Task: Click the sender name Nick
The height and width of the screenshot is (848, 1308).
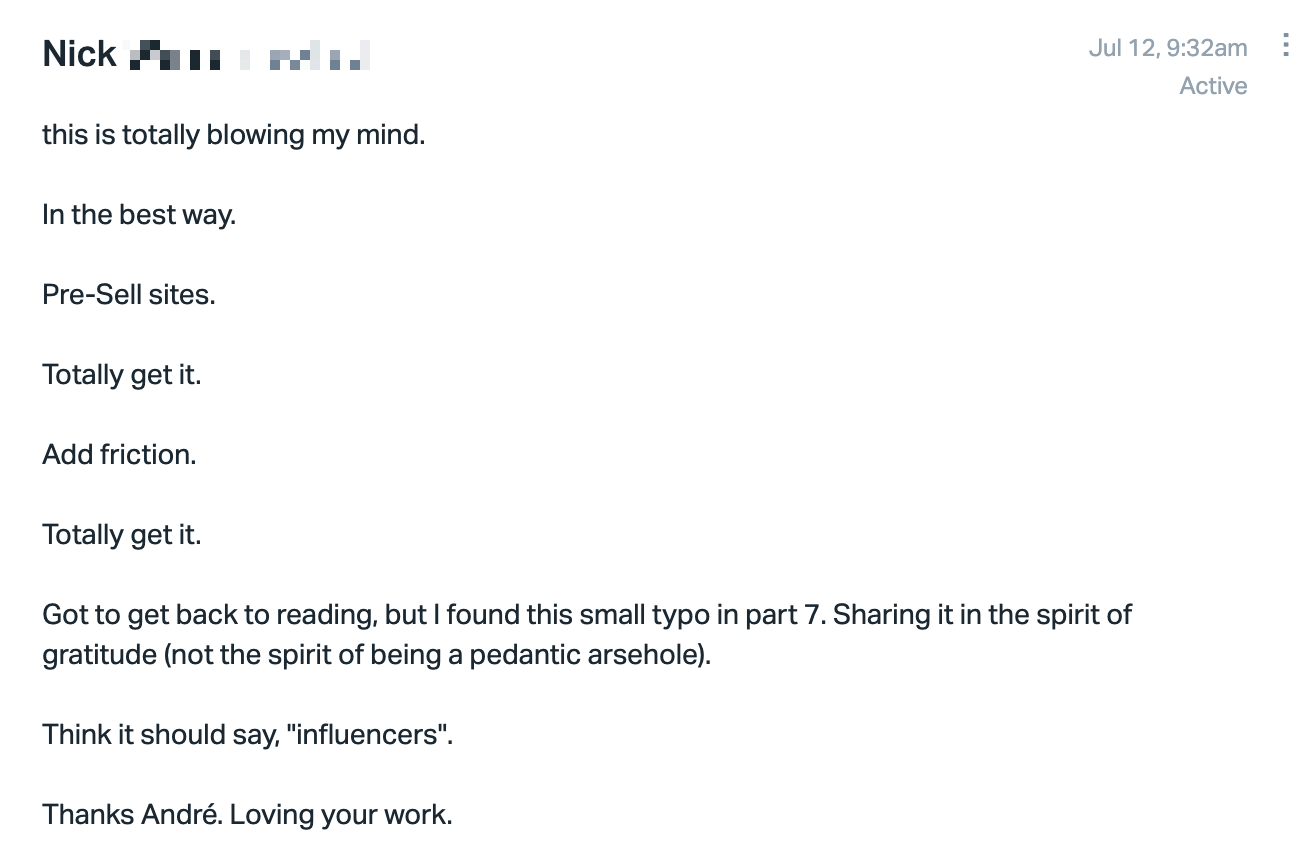Action: tap(79, 54)
